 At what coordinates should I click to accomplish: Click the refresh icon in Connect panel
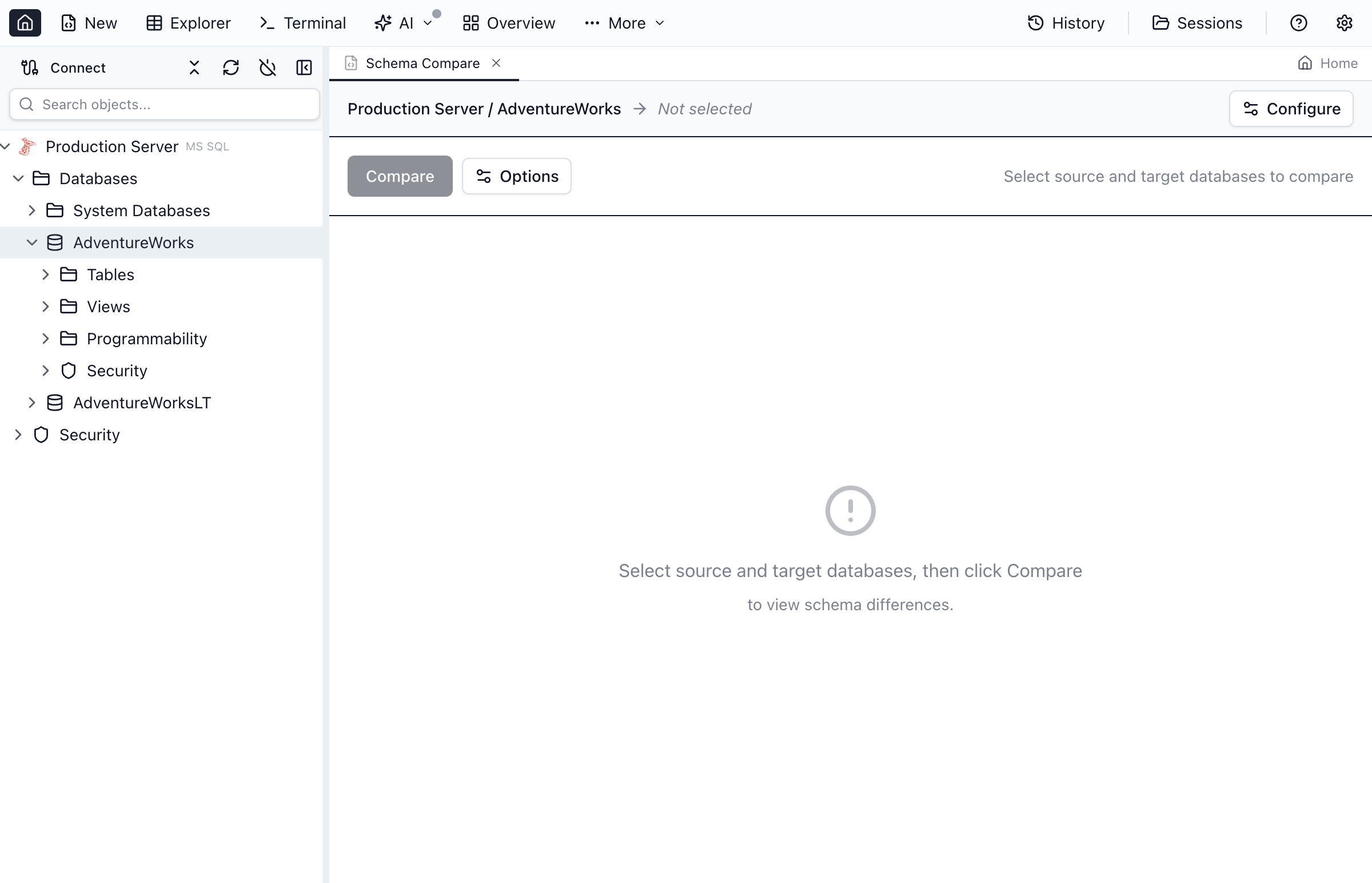(230, 67)
